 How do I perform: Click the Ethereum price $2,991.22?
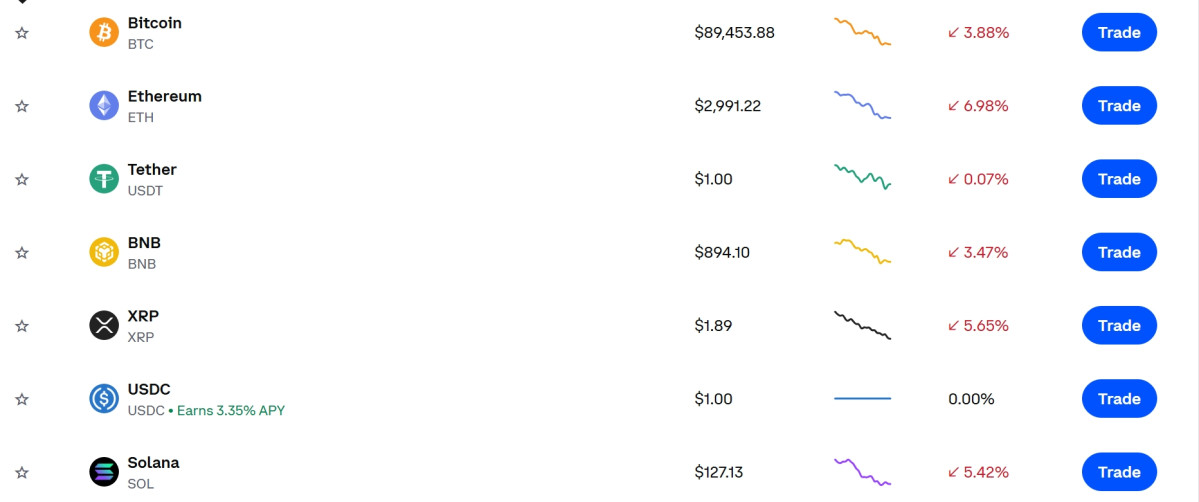tap(727, 106)
